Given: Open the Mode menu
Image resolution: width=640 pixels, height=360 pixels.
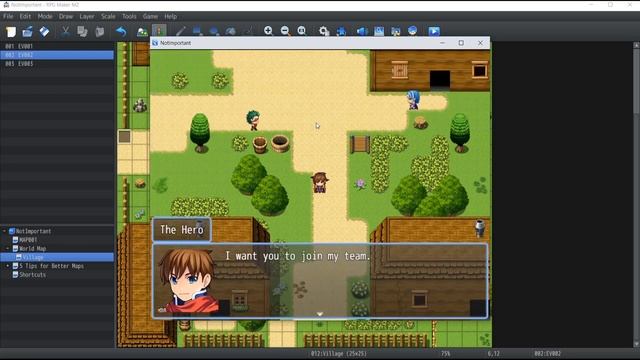Looking at the screenshot, I should (45, 16).
